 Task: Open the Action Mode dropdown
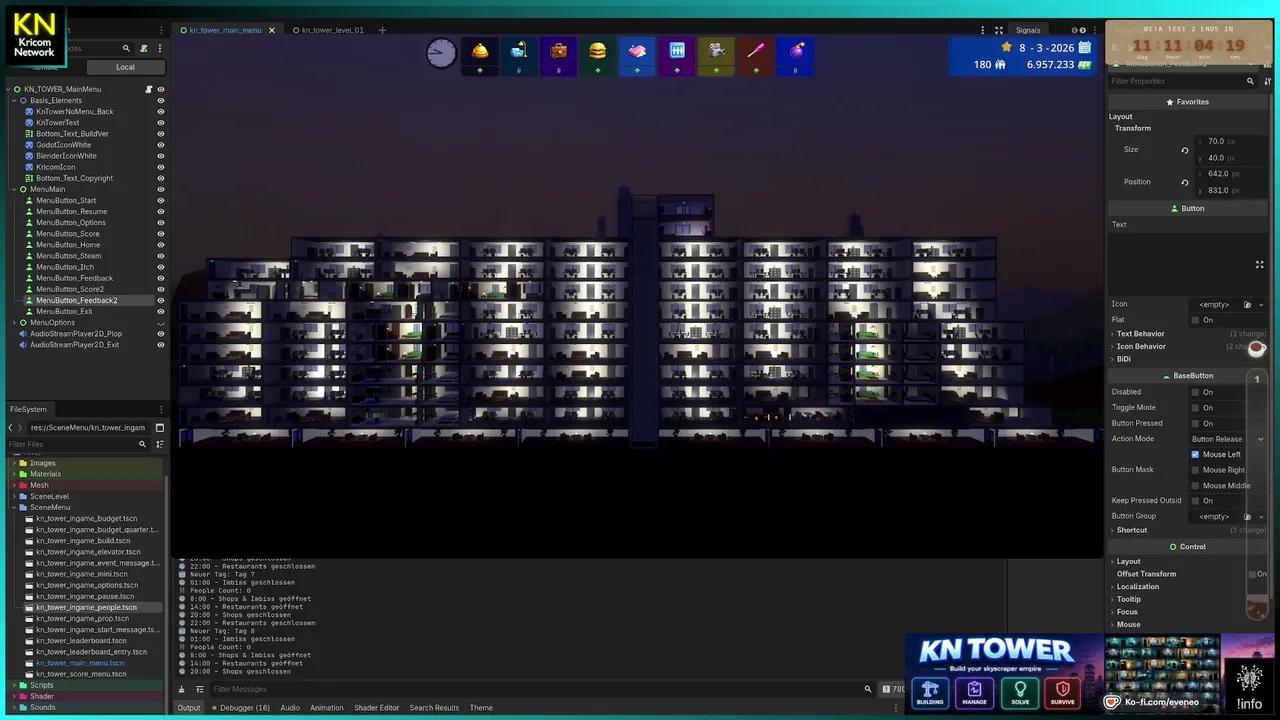[1227, 439]
